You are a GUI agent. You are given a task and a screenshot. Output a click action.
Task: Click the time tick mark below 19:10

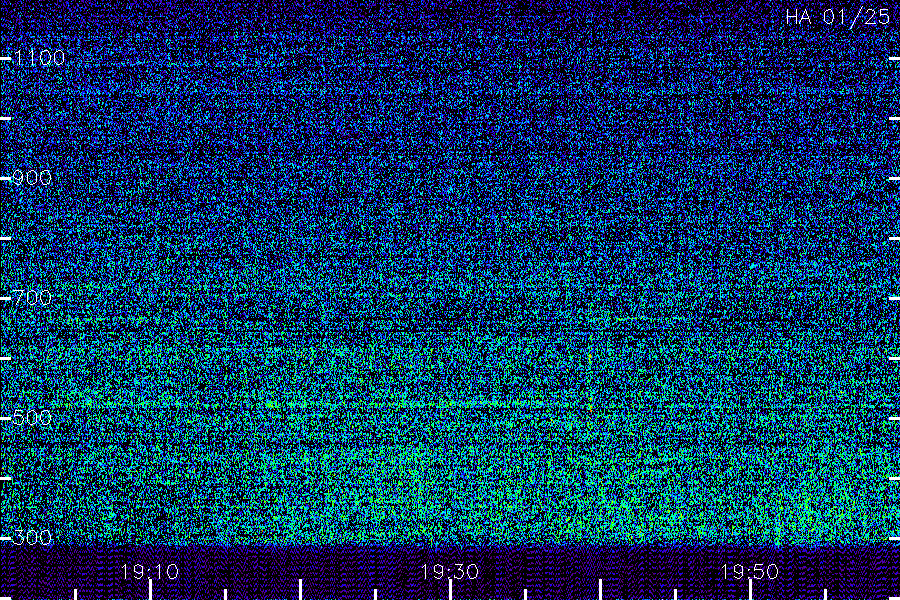click(150, 590)
